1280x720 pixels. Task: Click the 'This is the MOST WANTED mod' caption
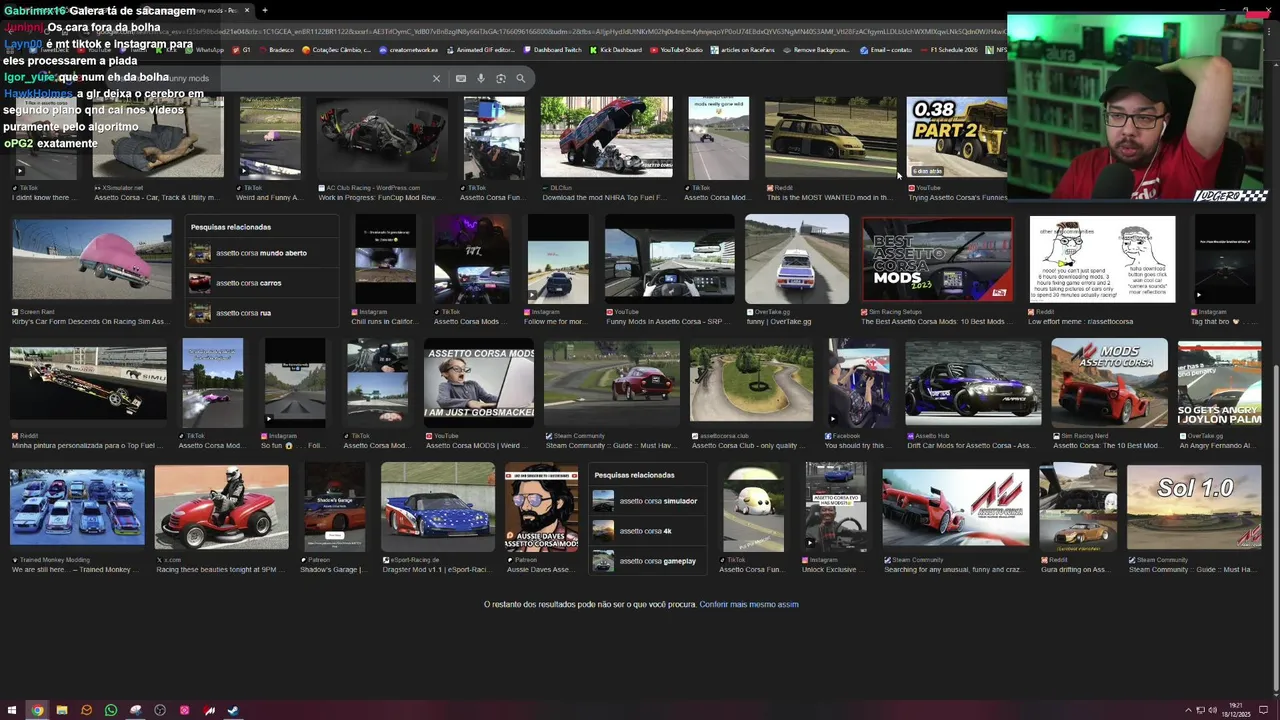[x=830, y=198]
